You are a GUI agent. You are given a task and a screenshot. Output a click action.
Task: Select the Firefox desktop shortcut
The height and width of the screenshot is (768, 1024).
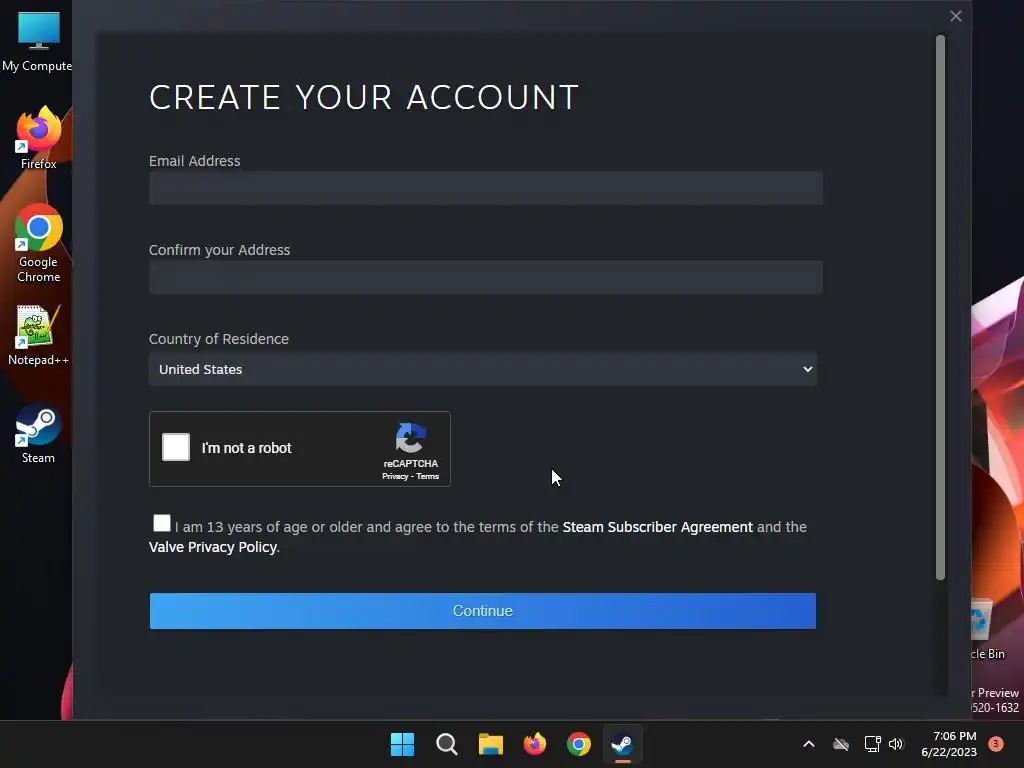click(39, 138)
